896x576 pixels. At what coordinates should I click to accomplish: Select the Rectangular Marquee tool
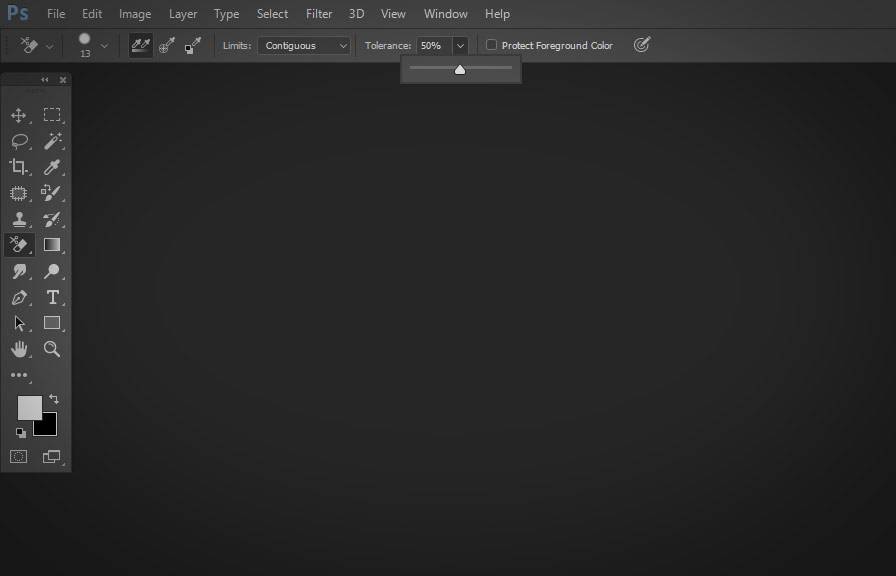52,115
